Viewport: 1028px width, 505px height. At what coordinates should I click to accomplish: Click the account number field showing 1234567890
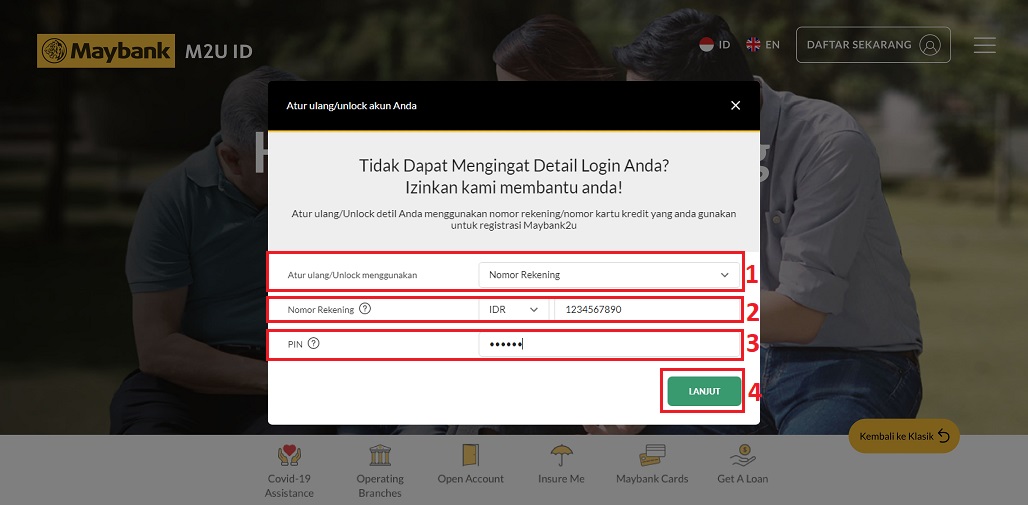click(647, 310)
